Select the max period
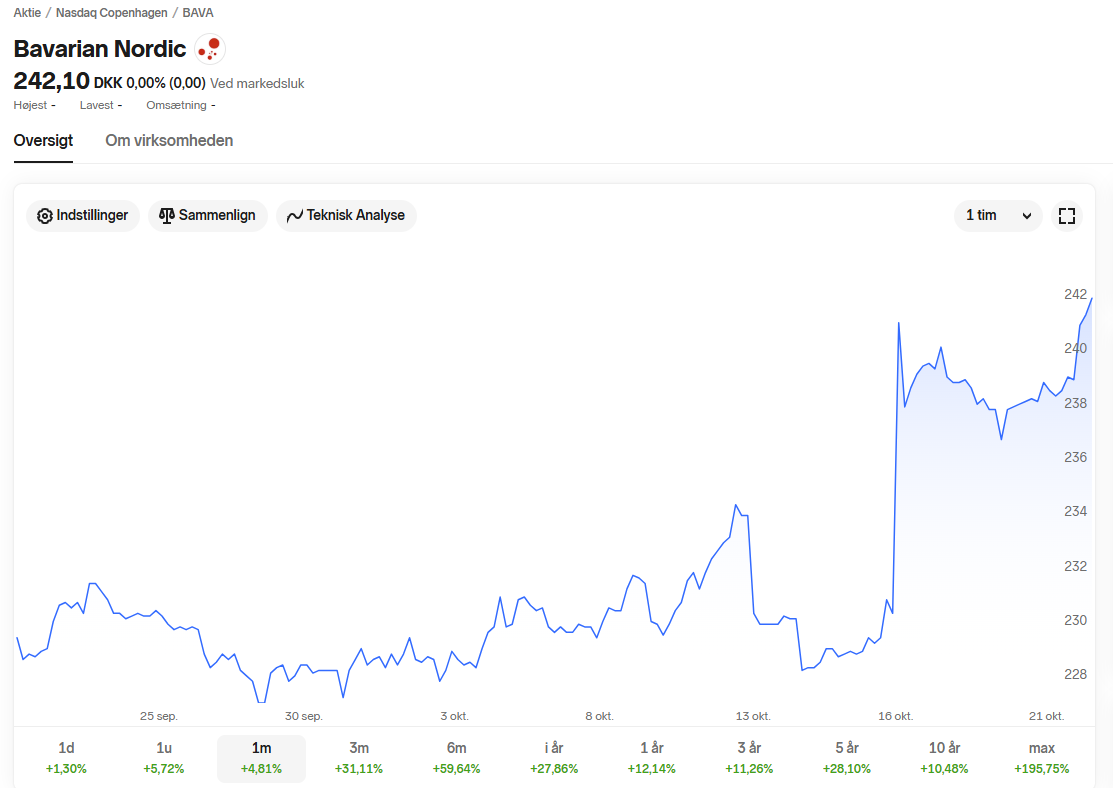 (1042, 757)
